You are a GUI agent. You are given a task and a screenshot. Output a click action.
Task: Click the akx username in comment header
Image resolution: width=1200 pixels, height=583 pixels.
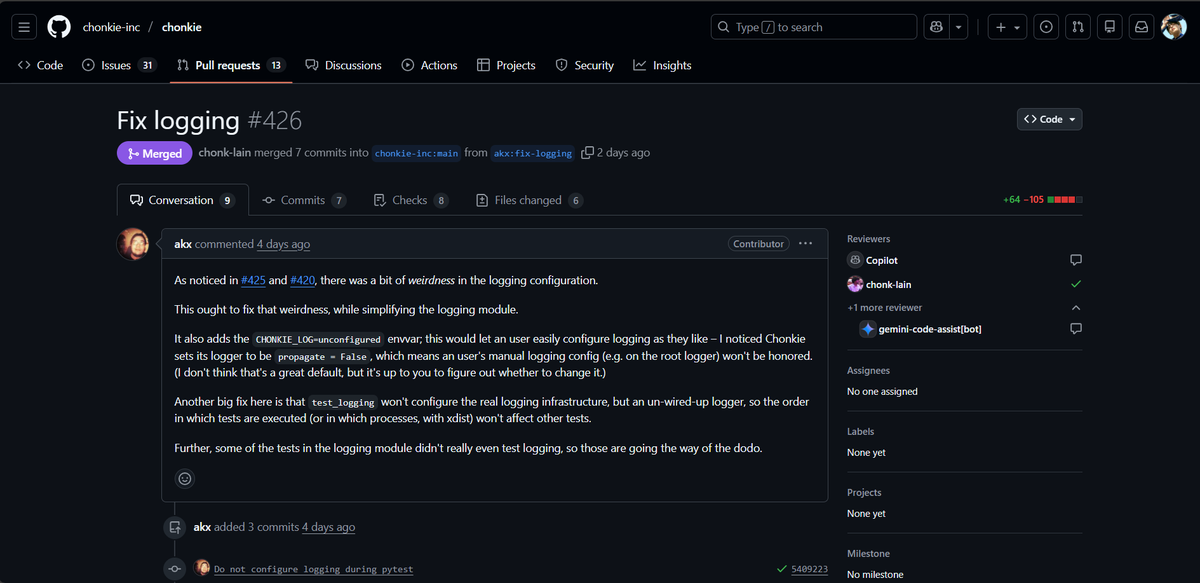click(x=183, y=244)
